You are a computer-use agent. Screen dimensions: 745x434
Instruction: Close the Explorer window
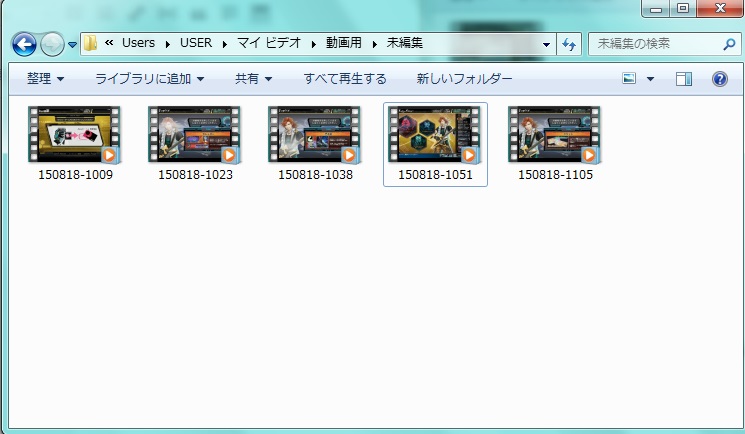[x=720, y=8]
